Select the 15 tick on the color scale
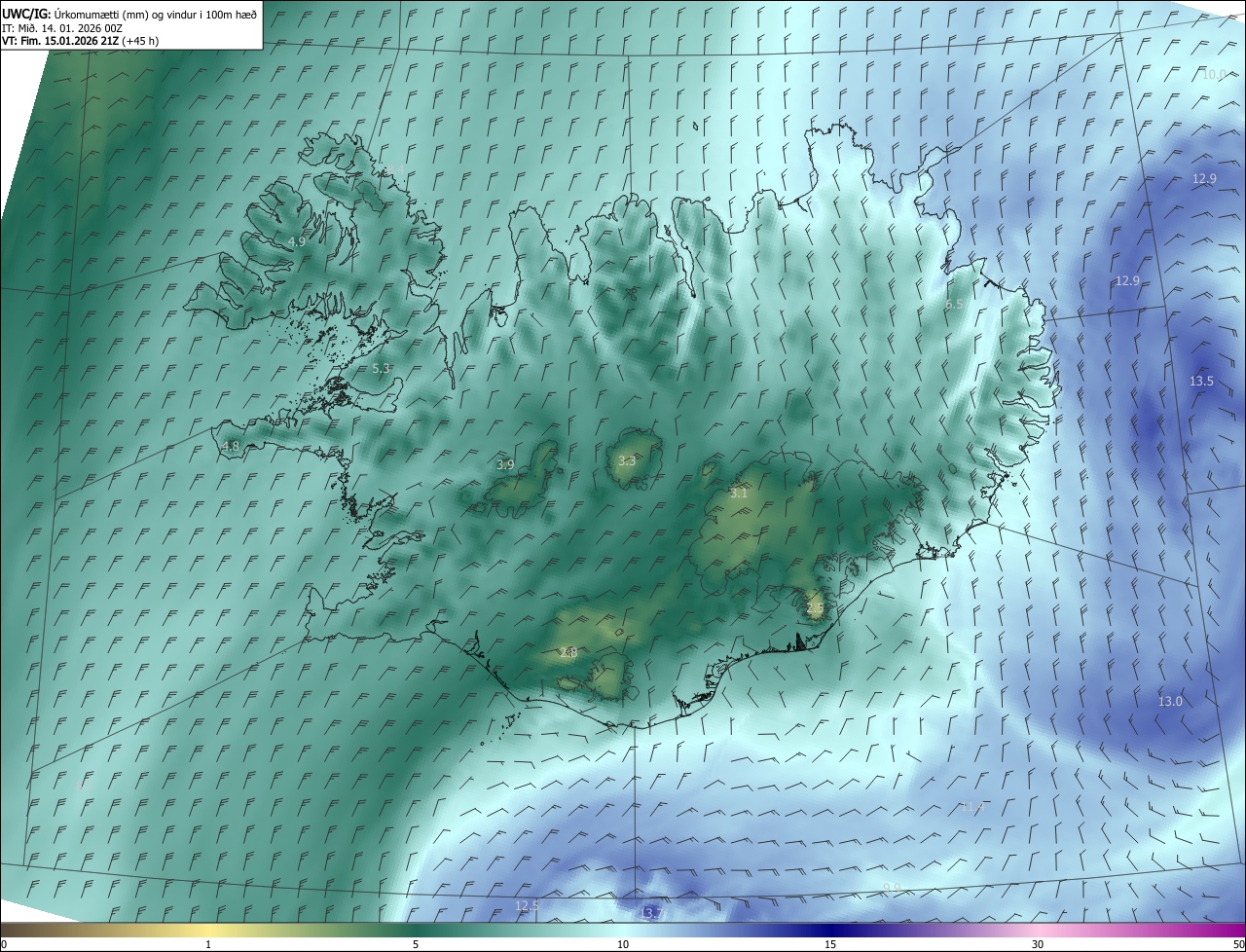Screen dimensions: 1246x952 830,944
